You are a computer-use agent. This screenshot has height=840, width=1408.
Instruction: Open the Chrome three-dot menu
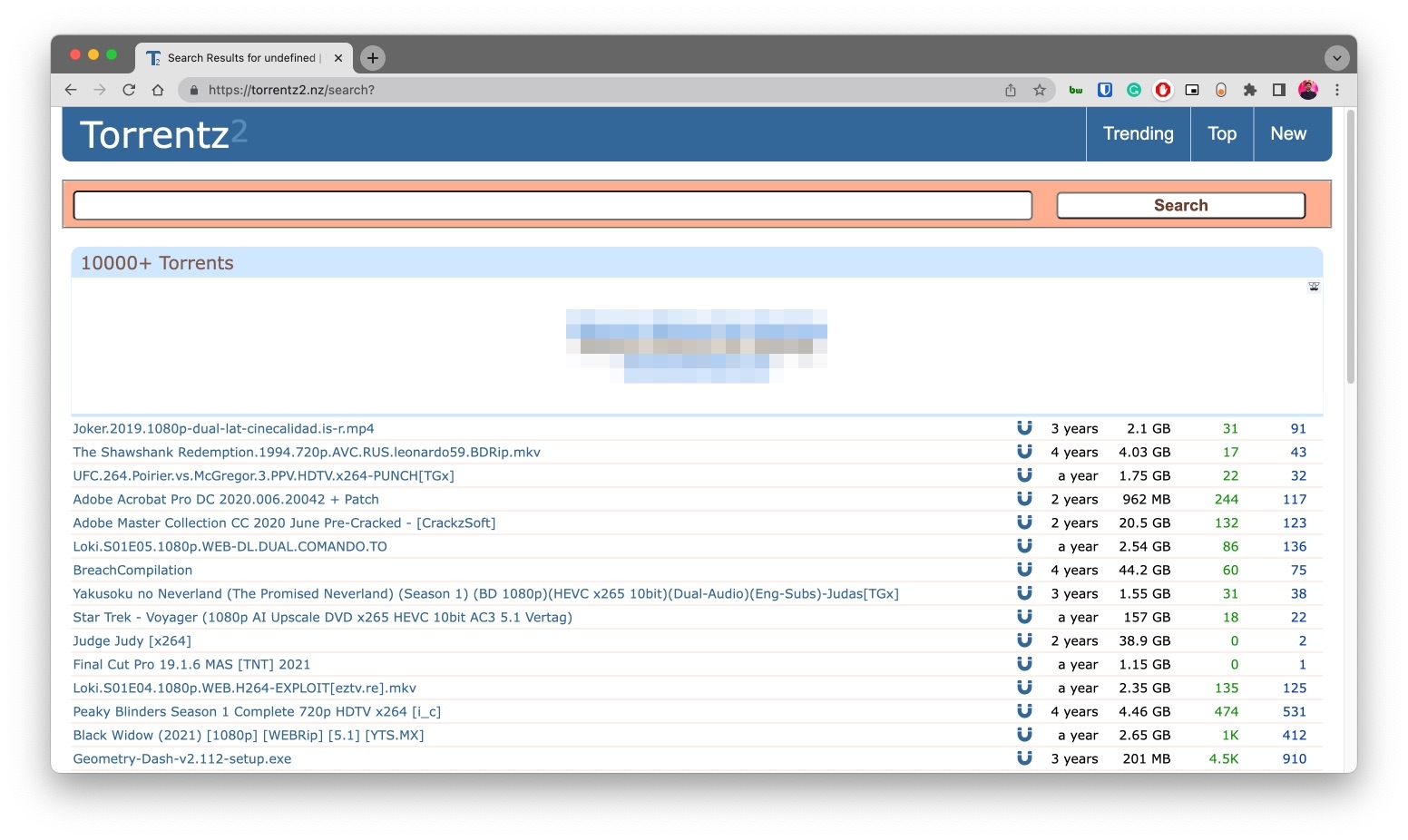pyautogui.click(x=1337, y=90)
